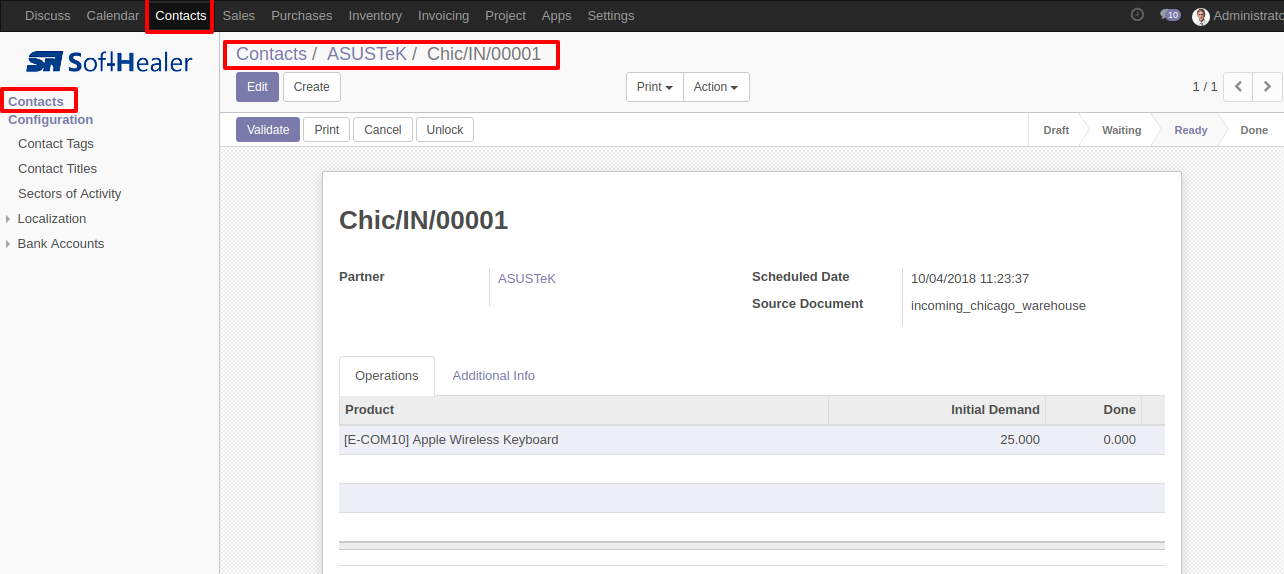Open the Project menu
The image size is (1284, 574).
coord(505,16)
